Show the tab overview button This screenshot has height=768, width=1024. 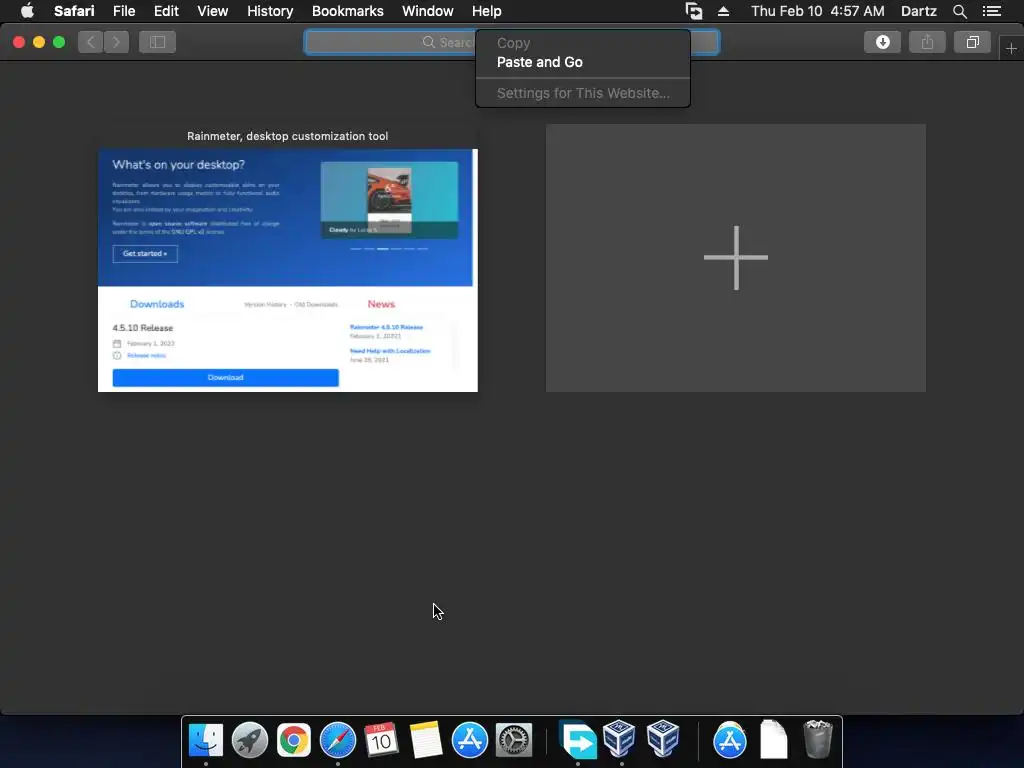[972, 42]
